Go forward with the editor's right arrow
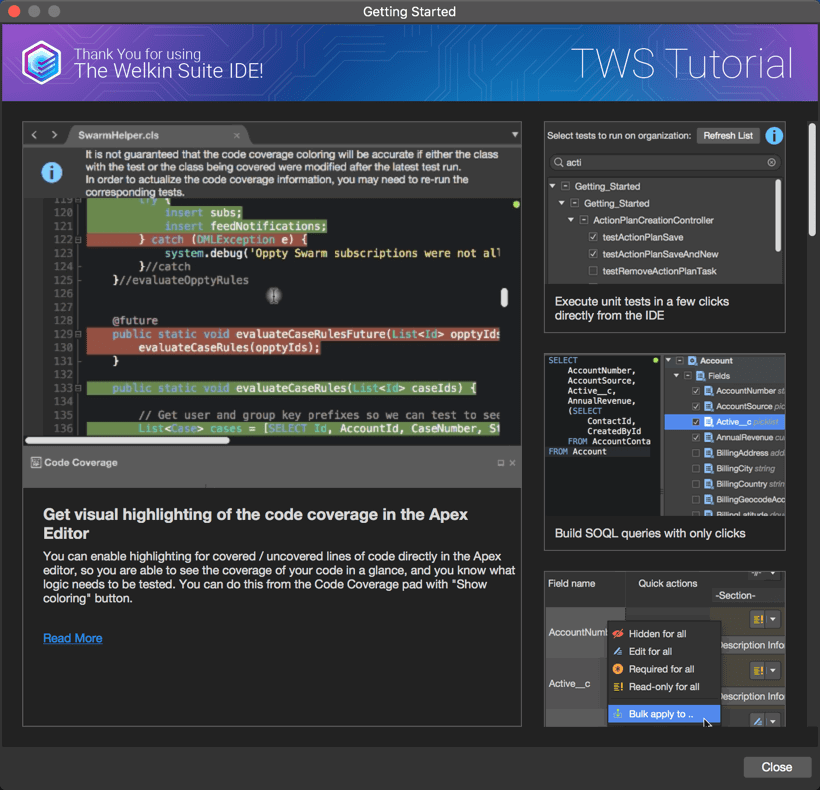Viewport: 820px width, 790px height. (54, 135)
